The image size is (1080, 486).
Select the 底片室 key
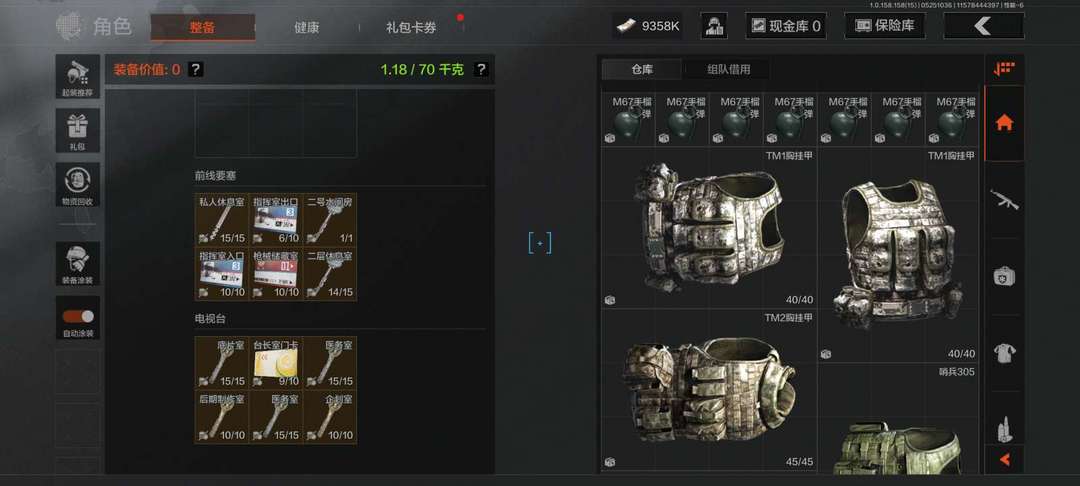pyautogui.click(x=222, y=362)
